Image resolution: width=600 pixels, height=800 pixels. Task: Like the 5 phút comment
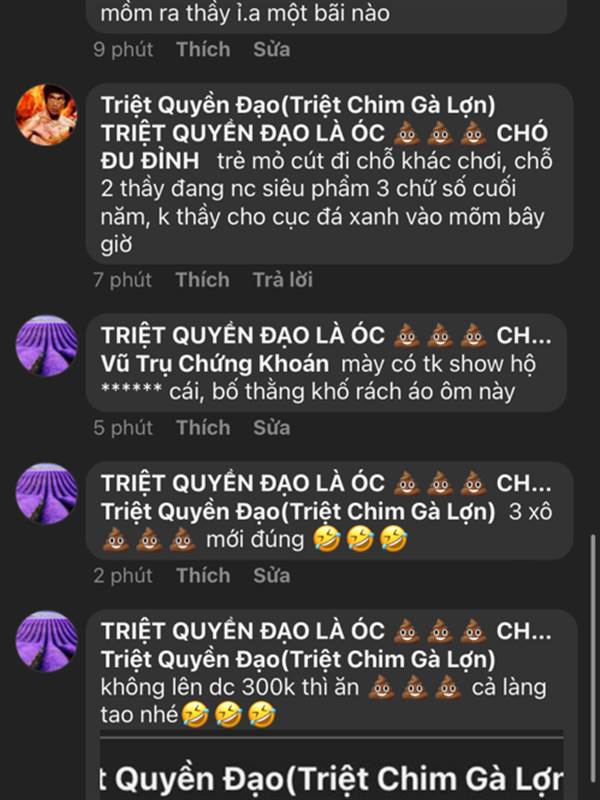click(203, 428)
